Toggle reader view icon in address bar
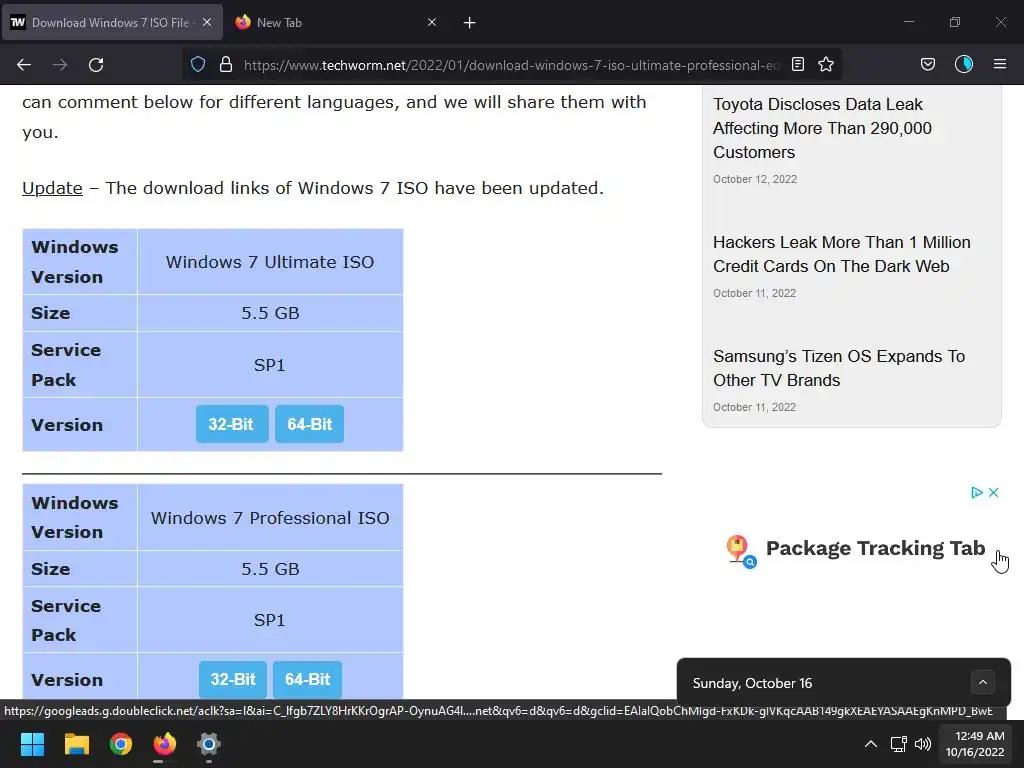Screen dimensions: 1024x768 tap(797, 64)
